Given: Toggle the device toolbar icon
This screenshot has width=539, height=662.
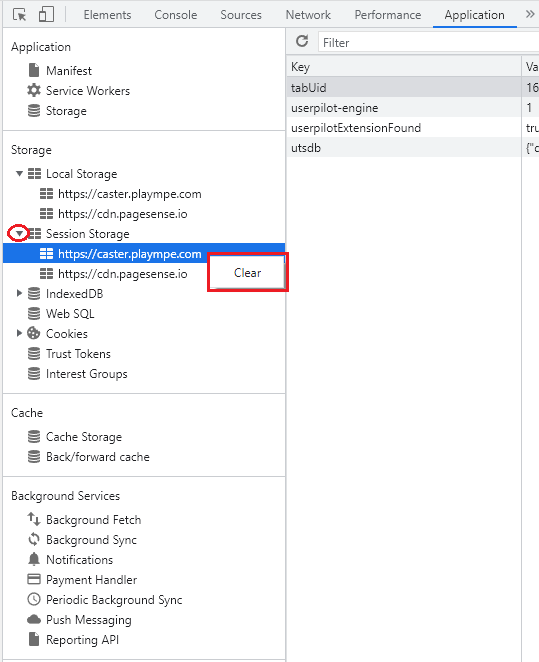Looking at the screenshot, I should (x=46, y=14).
